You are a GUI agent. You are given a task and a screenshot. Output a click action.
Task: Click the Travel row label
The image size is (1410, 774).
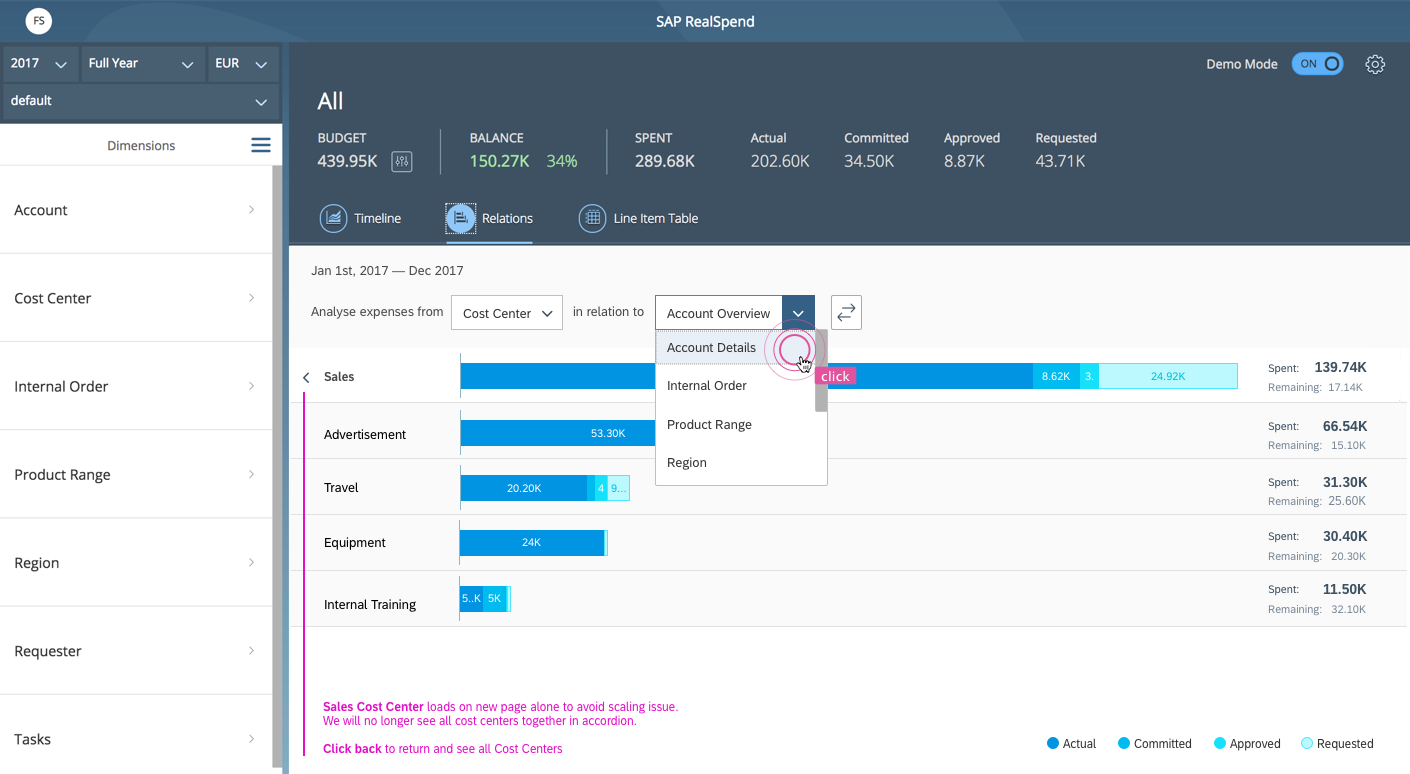(341, 488)
